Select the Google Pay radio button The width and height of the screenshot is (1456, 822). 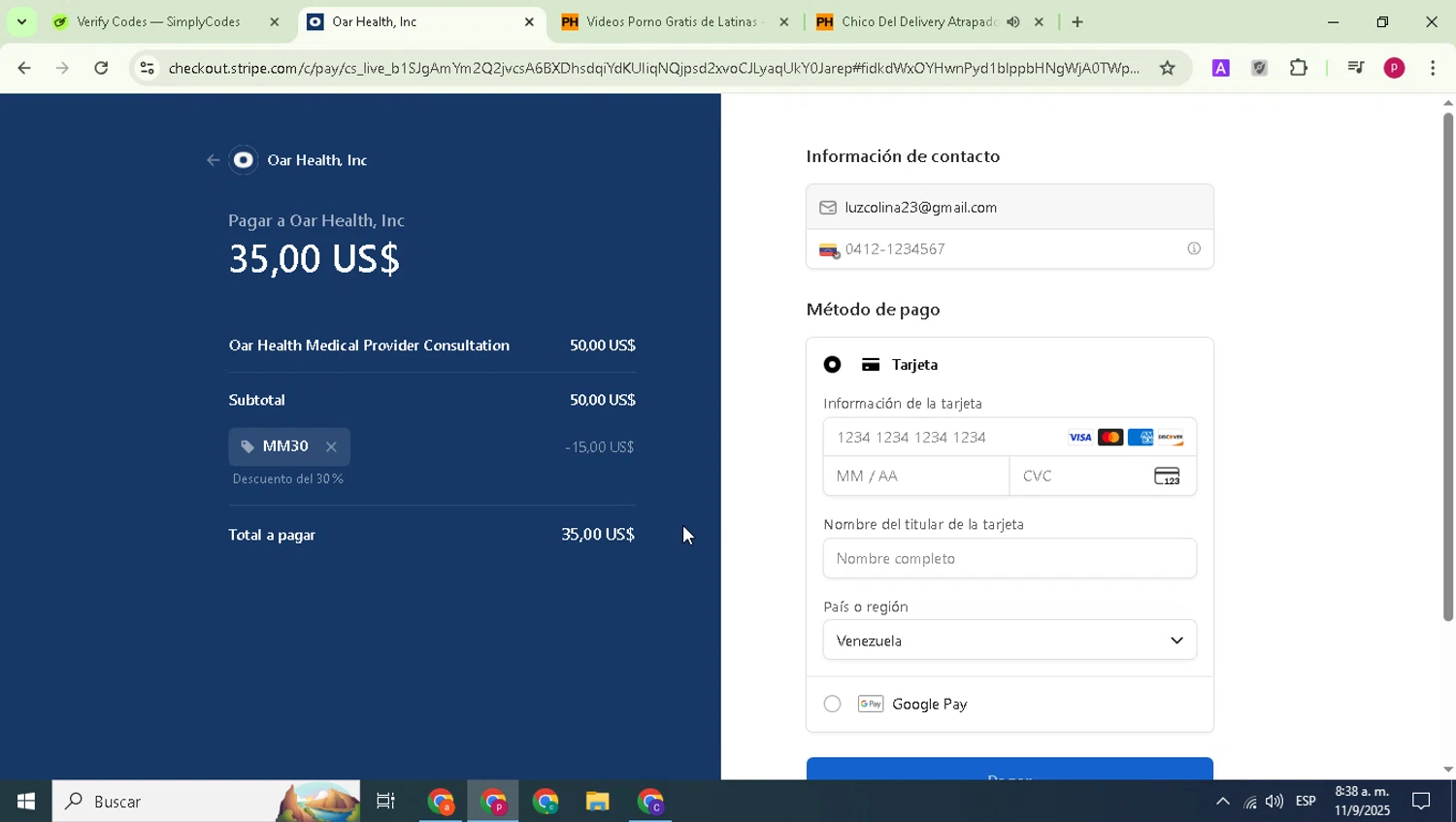pos(832,704)
